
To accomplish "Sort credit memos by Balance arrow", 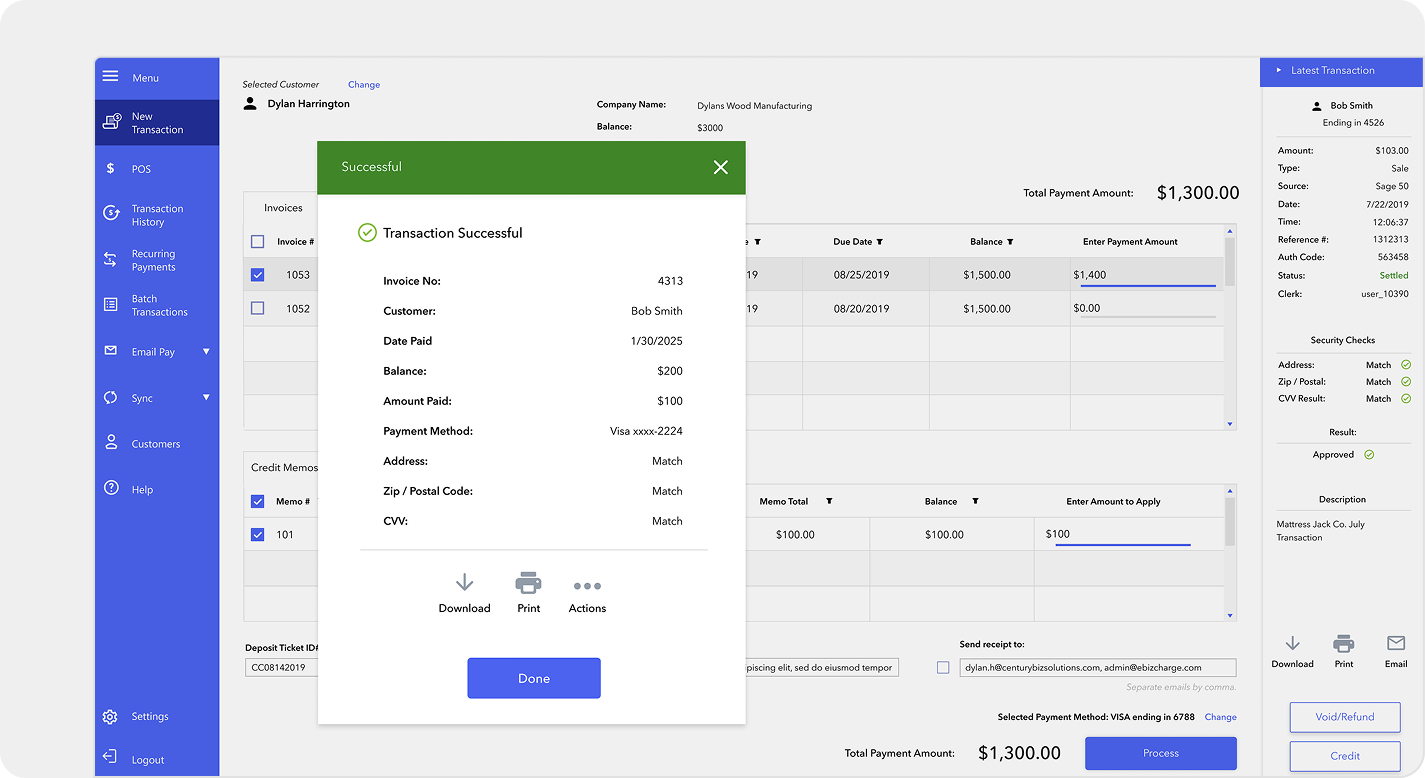I will click(x=975, y=501).
